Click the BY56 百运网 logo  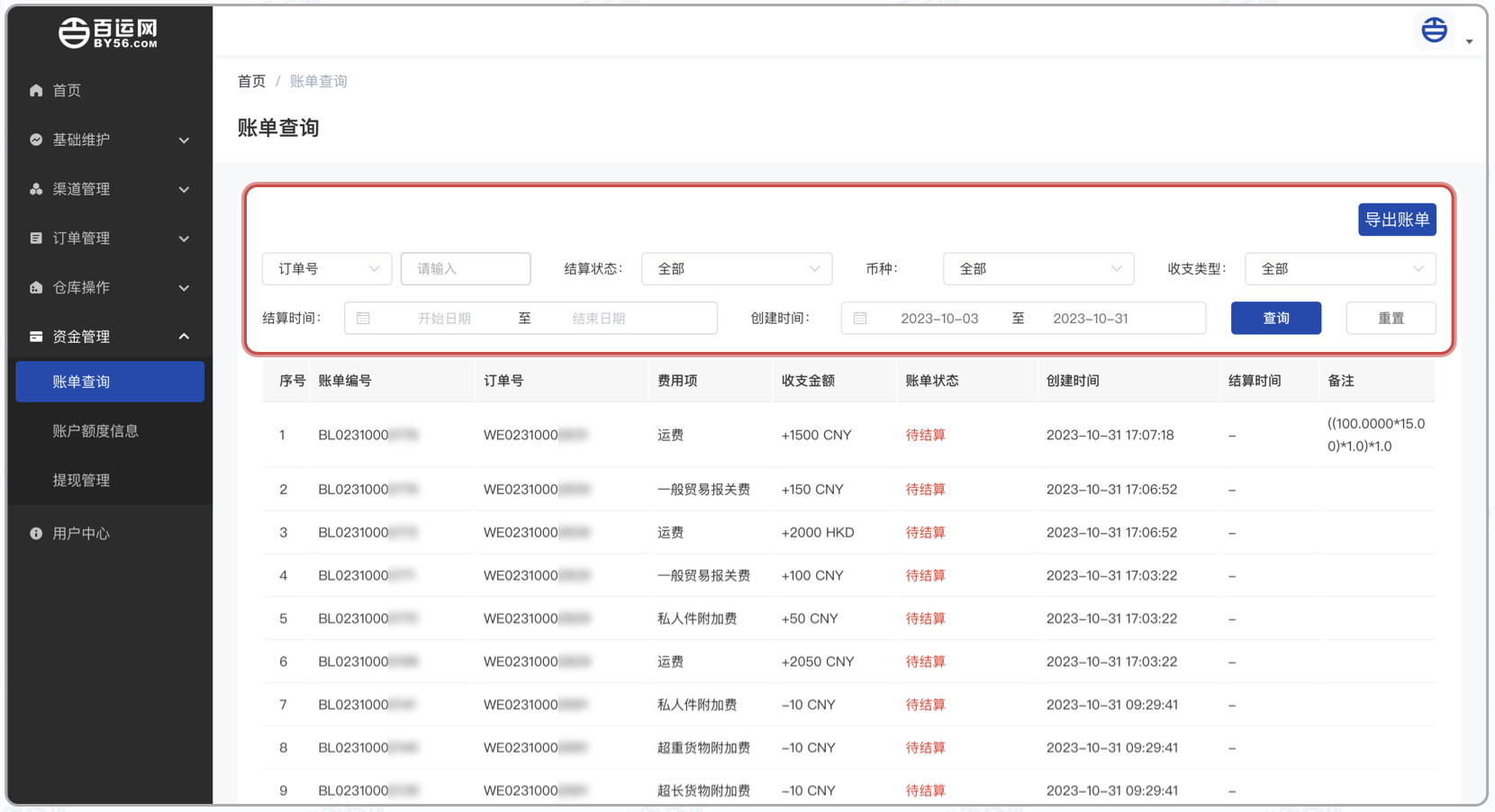(x=108, y=32)
